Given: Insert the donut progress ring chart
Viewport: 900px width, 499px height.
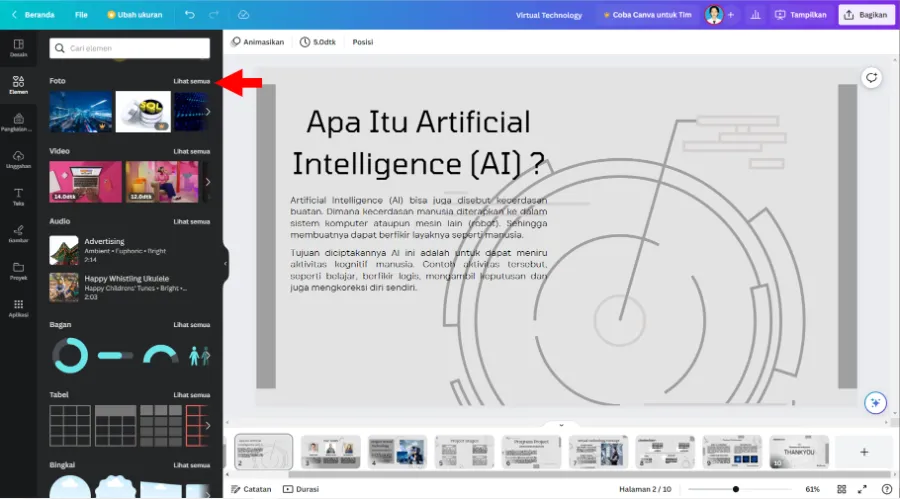Looking at the screenshot, I should [x=70, y=355].
